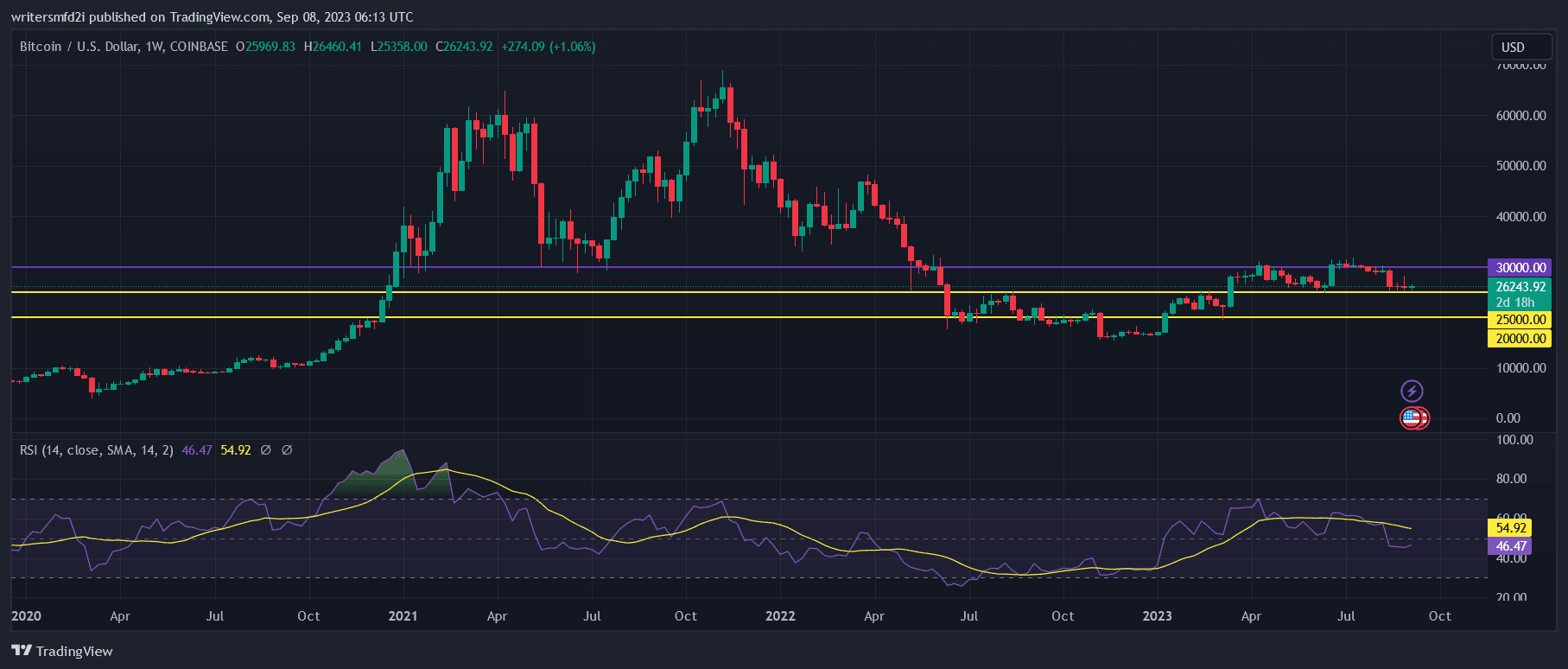Click the yellow 25000.00 price label
This screenshot has width=1568, height=669.
[x=1520, y=320]
